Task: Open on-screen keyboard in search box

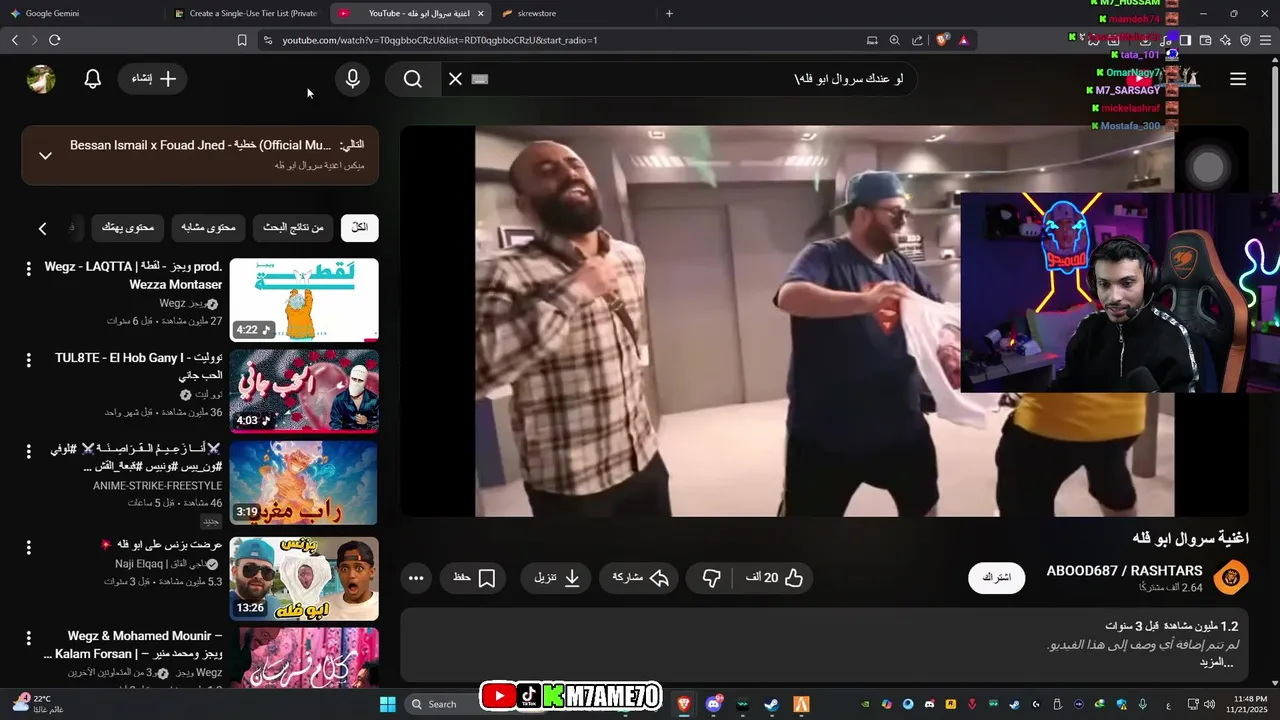Action: (480, 79)
